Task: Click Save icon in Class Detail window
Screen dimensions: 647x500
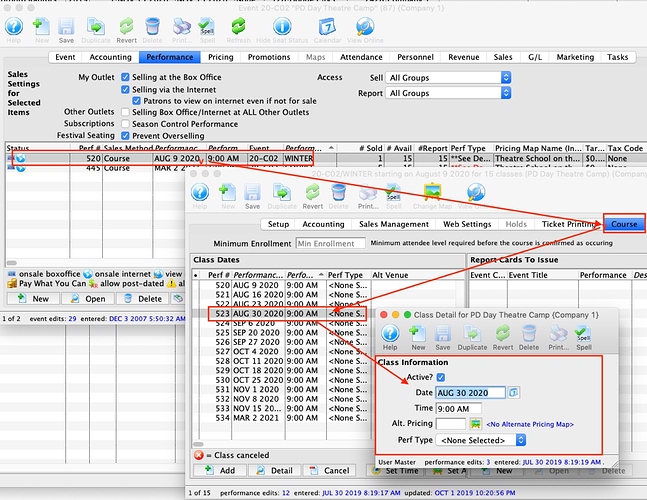Action: [443, 334]
